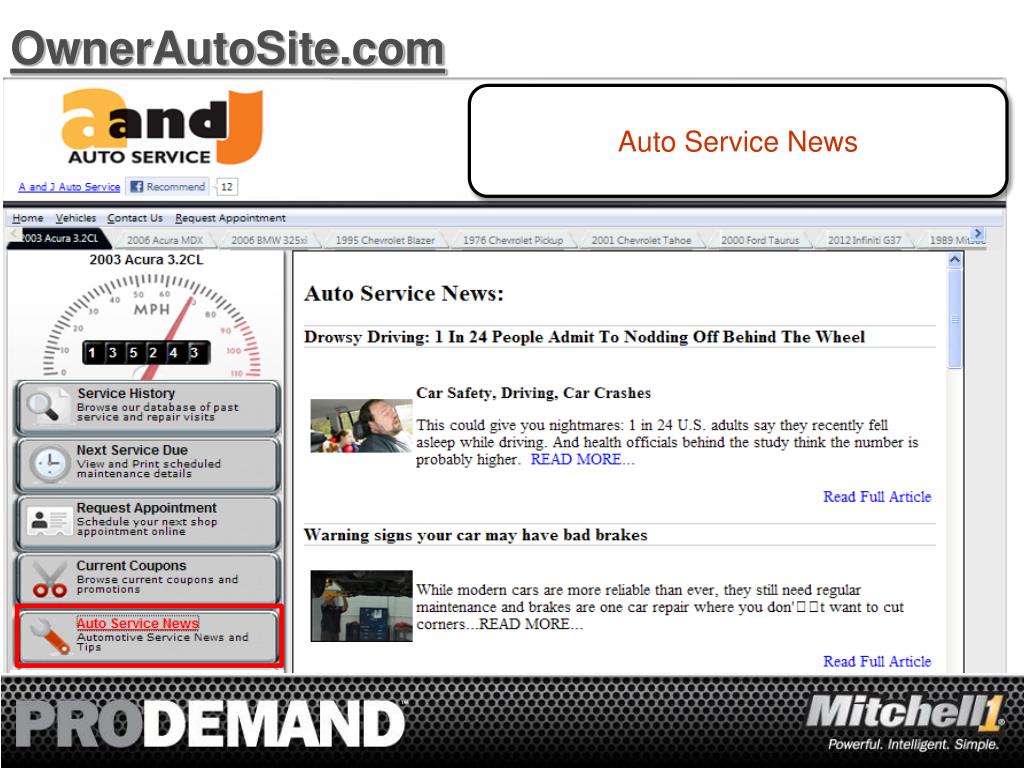
Task: Open the Request Appointment menu item
Action: click(230, 218)
